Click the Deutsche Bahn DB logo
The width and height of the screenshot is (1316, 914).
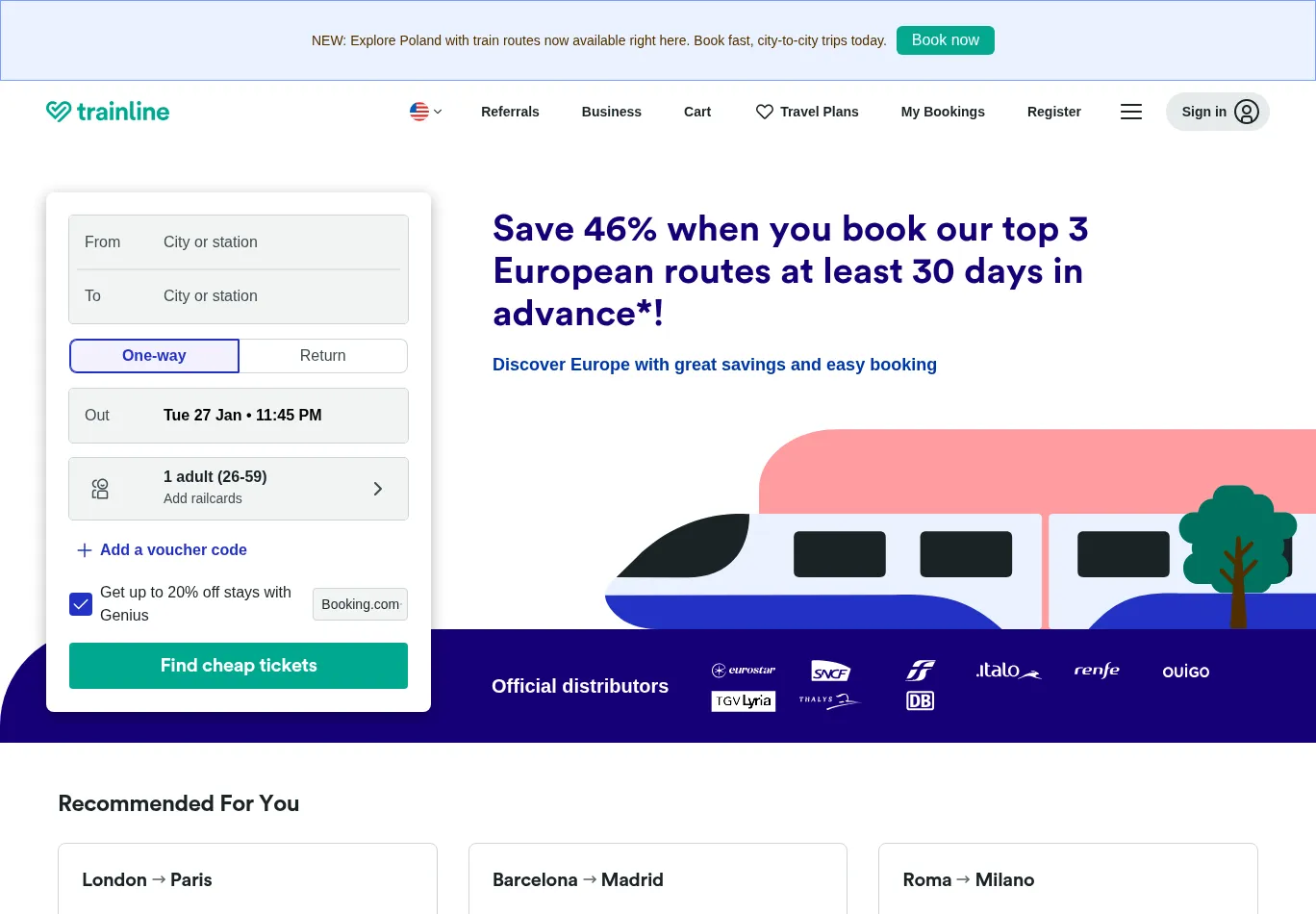tap(920, 700)
